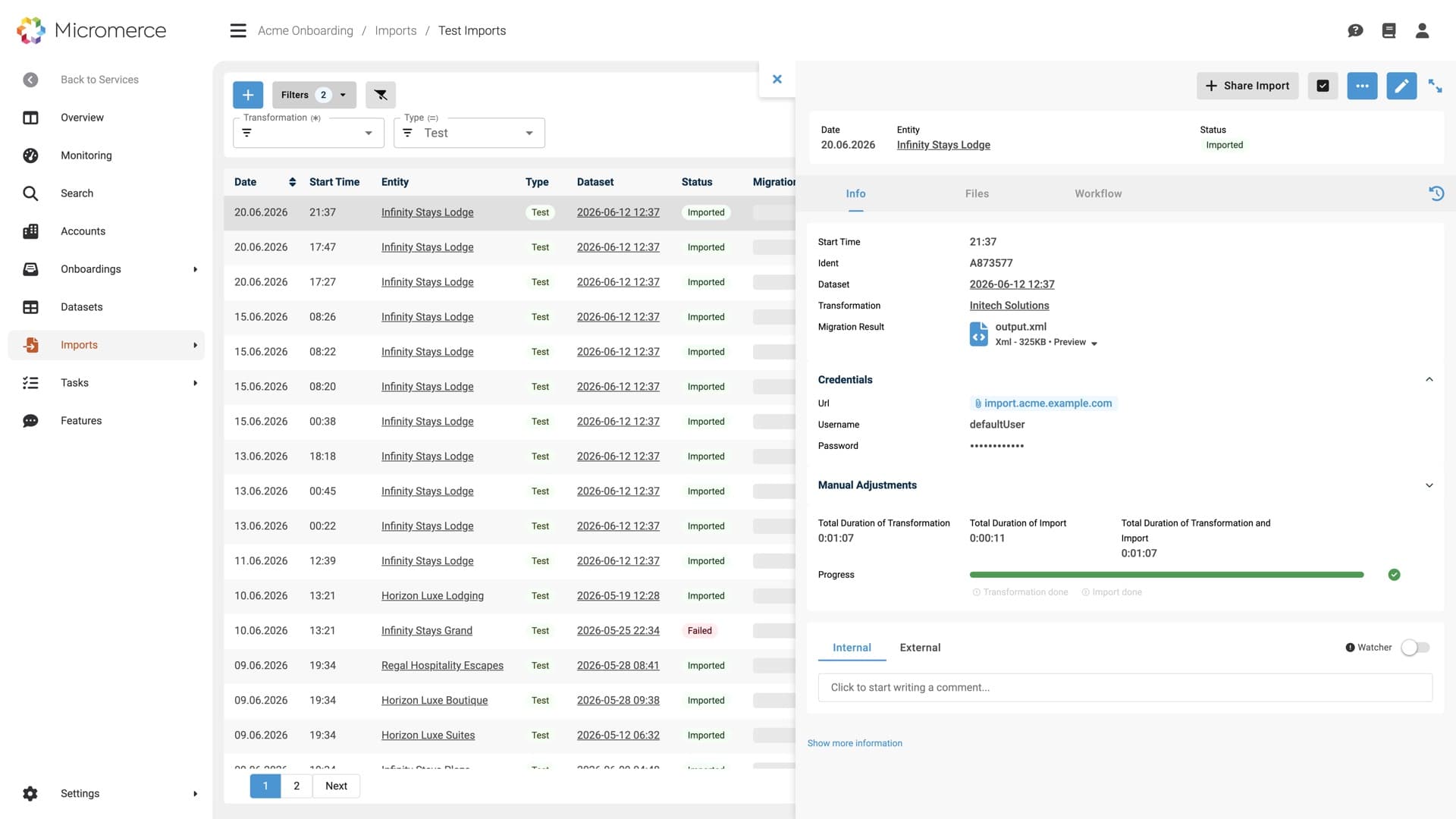Viewport: 1456px width, 819px height.
Task: Go to page 2 of imports
Action: coord(297,786)
